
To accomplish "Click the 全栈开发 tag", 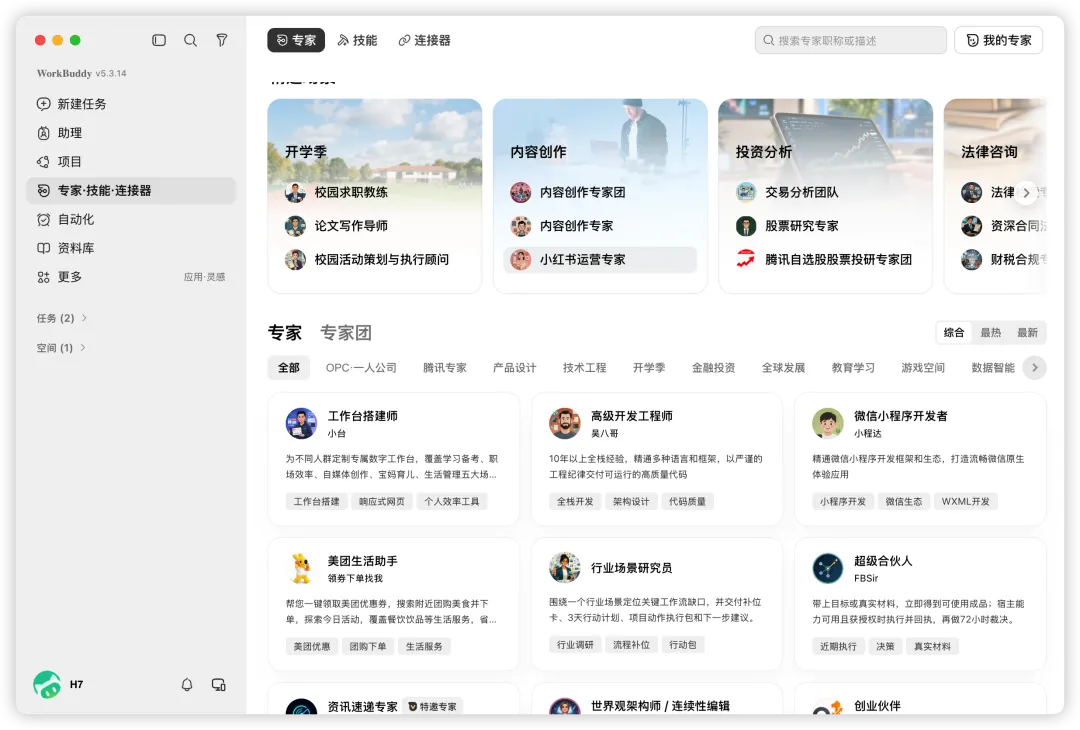I will point(574,501).
